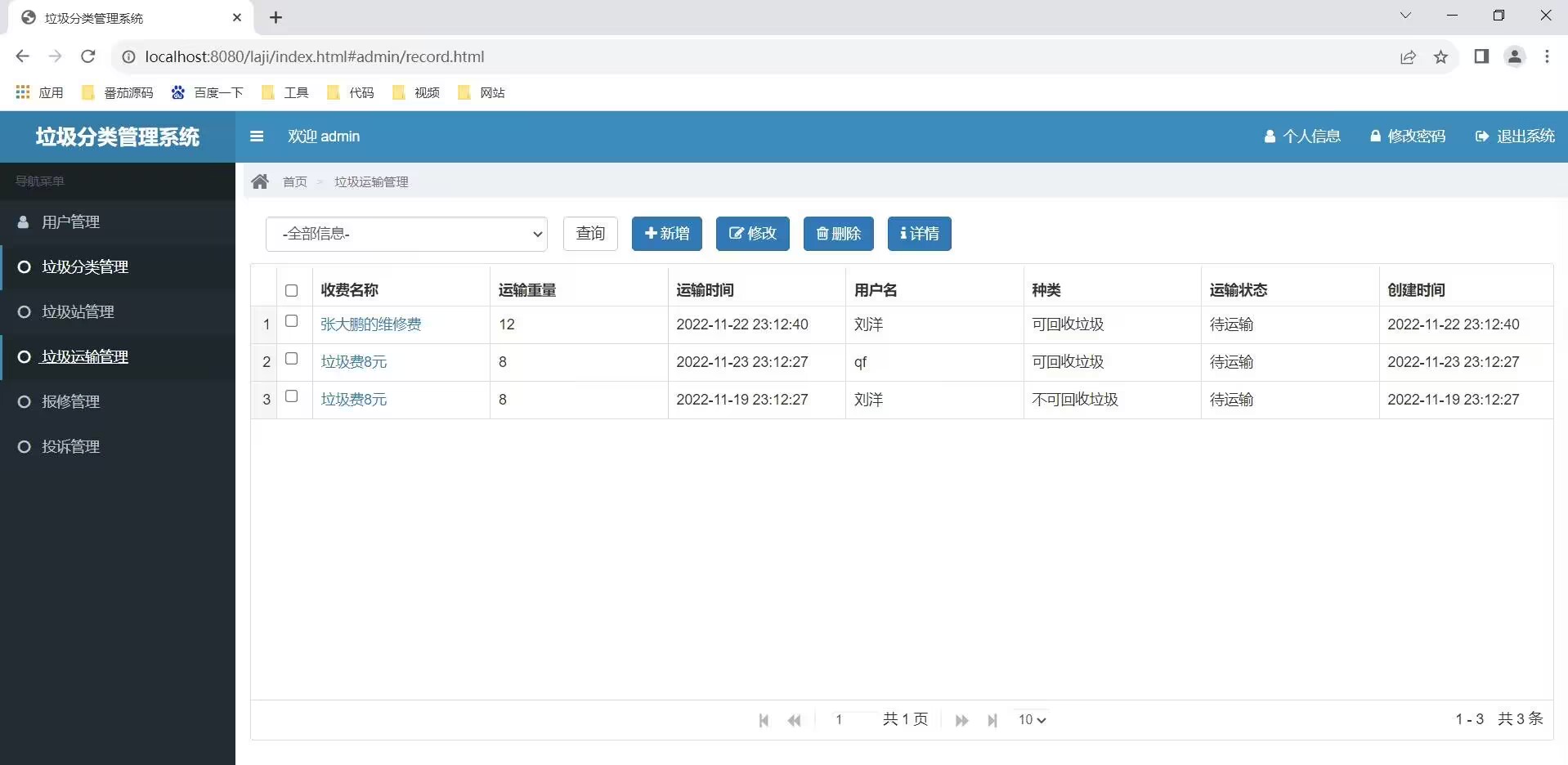
Task: Open the browser profile avatar
Action: click(x=1515, y=56)
